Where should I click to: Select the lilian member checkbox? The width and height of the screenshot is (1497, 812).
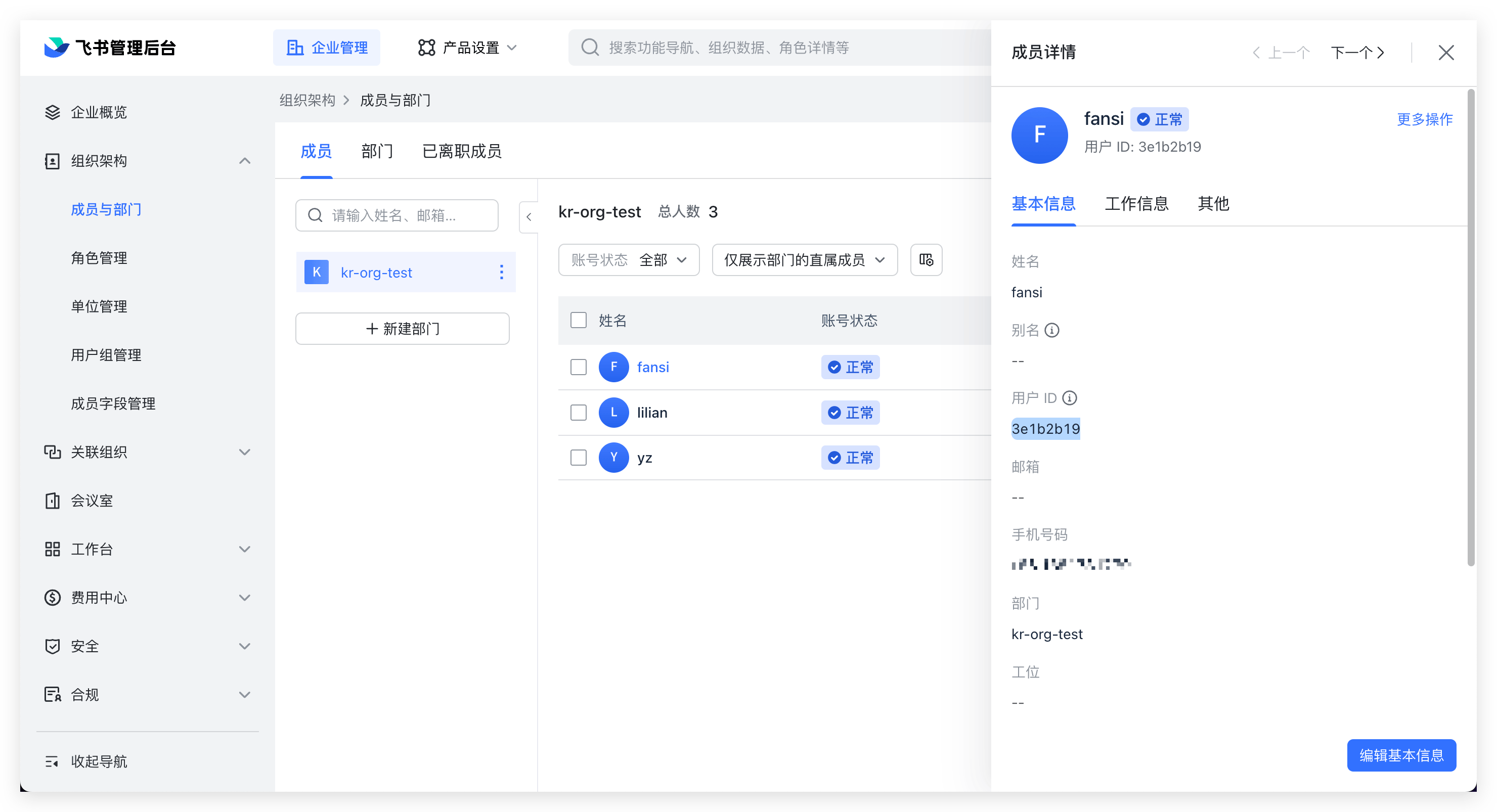578,412
